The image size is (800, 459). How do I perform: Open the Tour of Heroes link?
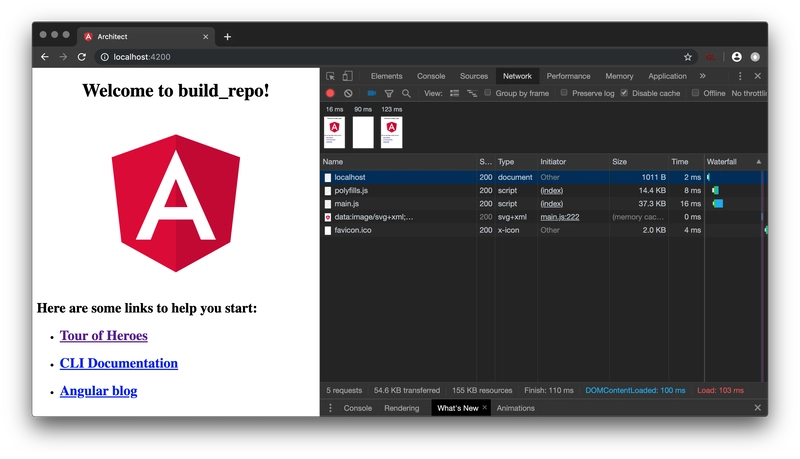click(104, 336)
